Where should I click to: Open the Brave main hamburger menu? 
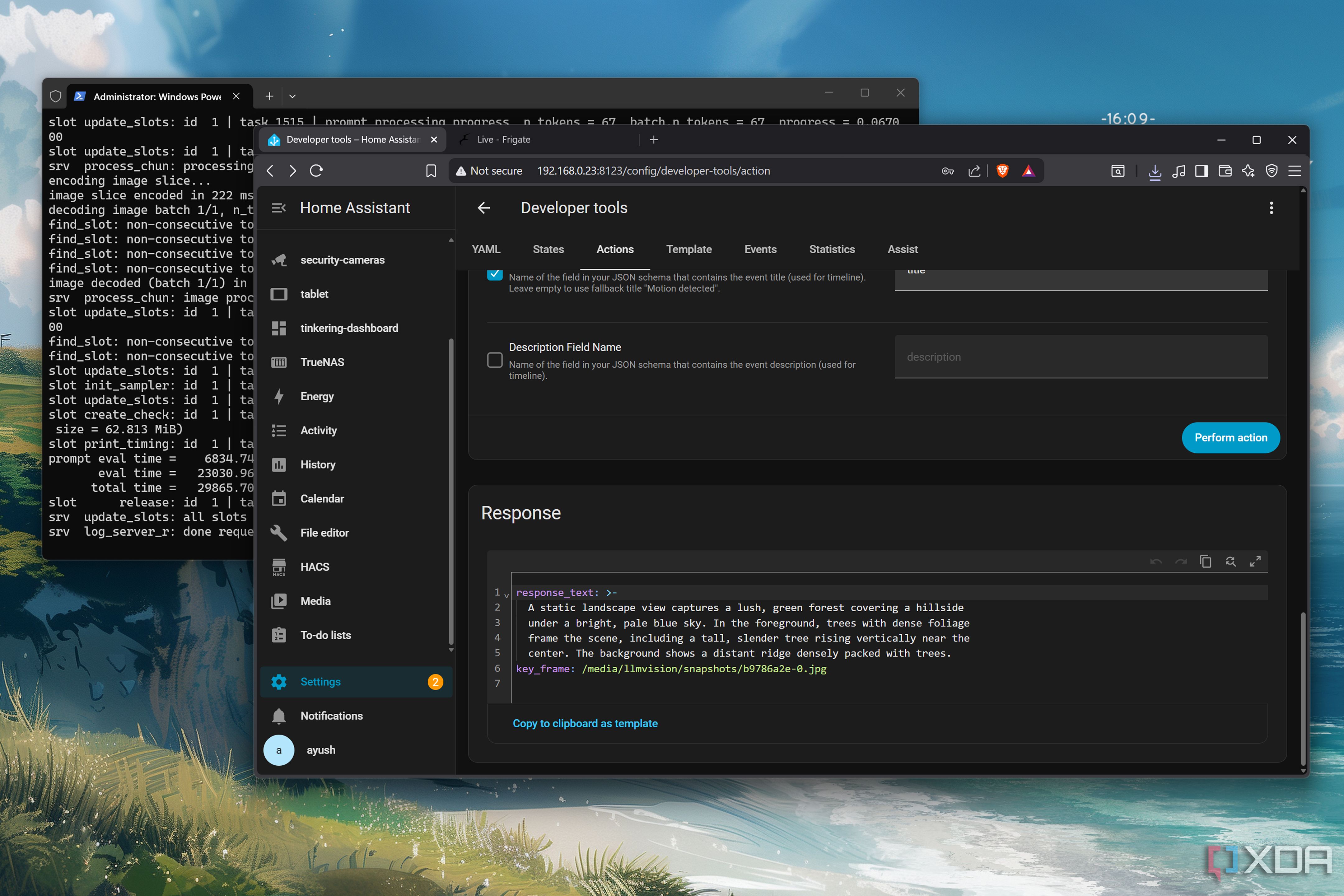pos(1295,171)
